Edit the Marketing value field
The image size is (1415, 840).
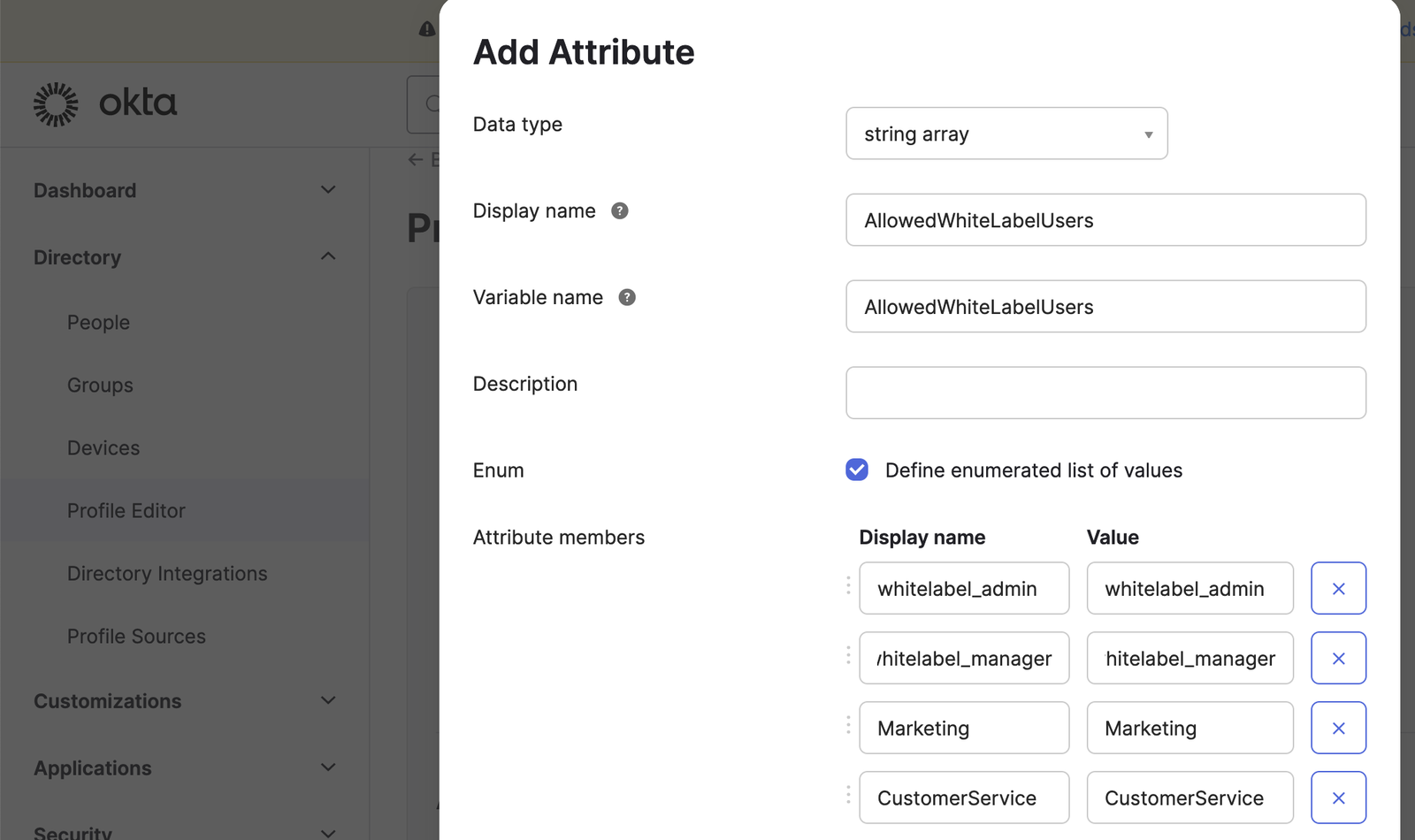[1189, 728]
